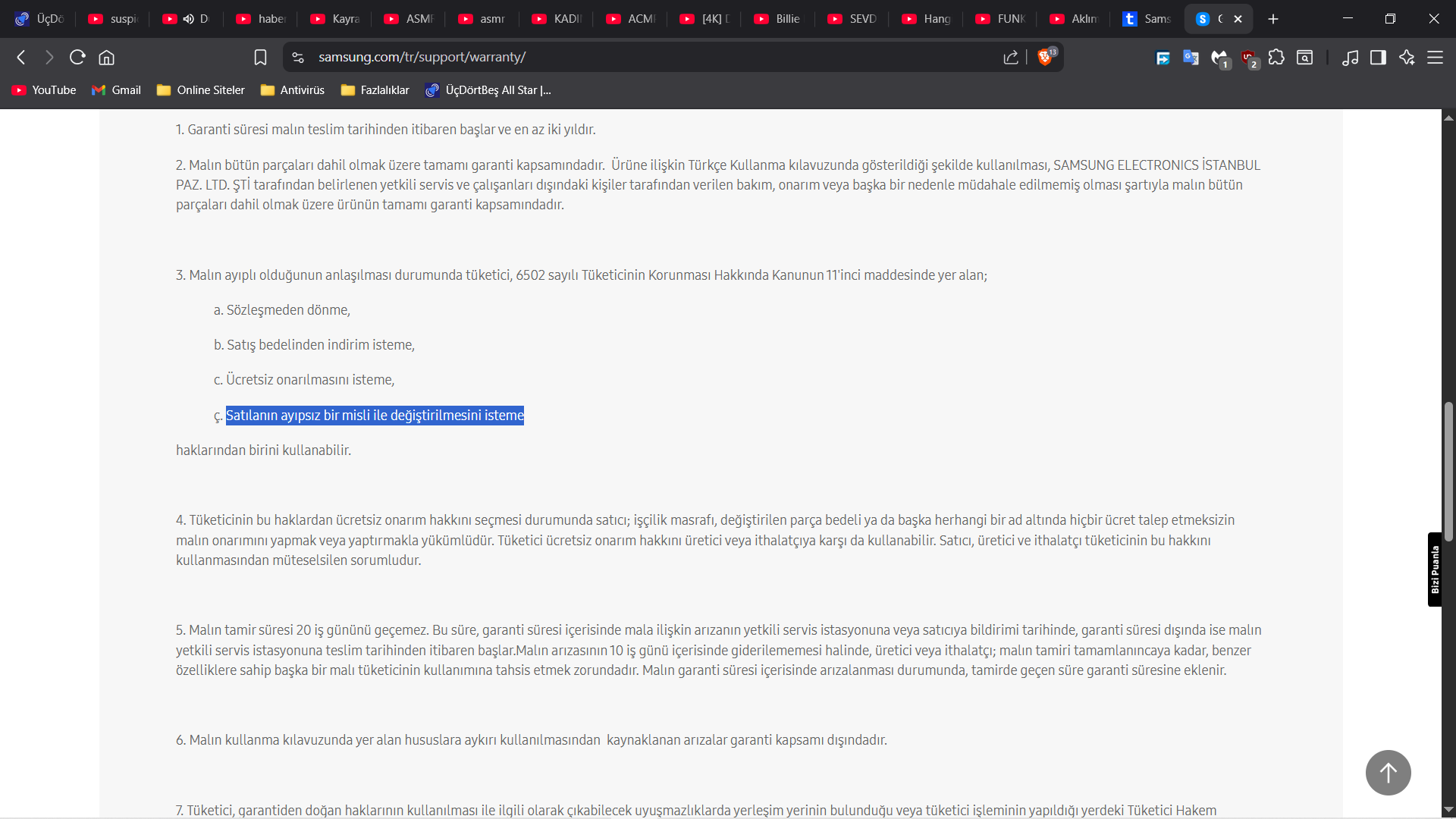Toggle the browser sidebar panel

click(1379, 57)
